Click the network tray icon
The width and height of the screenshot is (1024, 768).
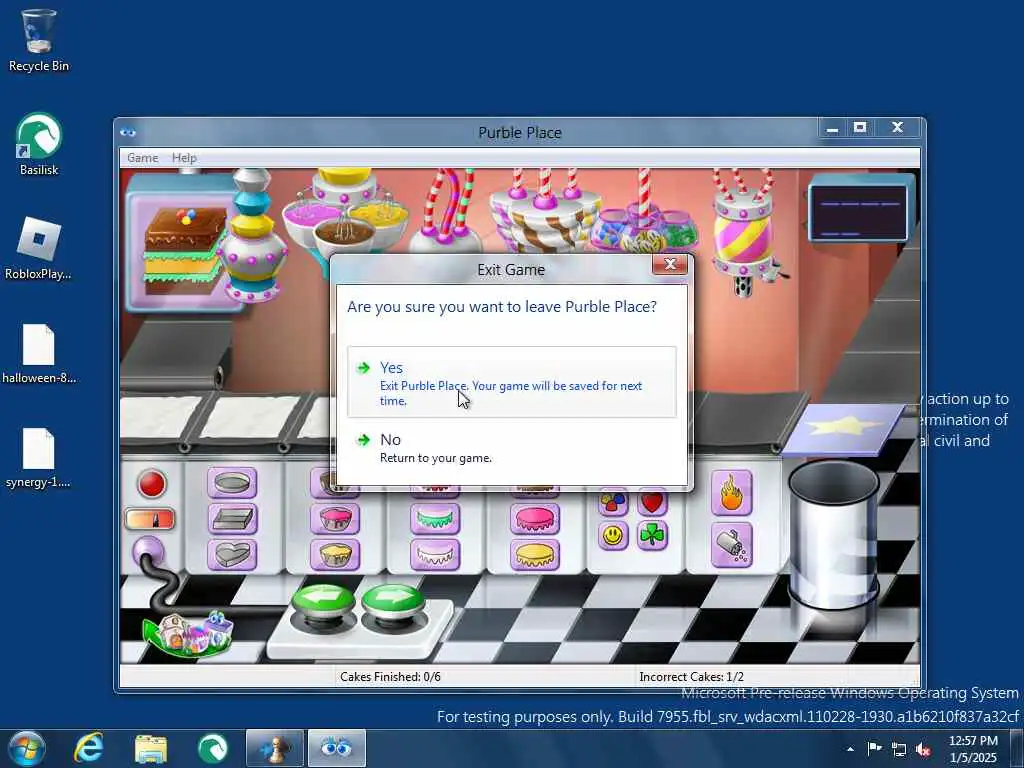tap(899, 749)
